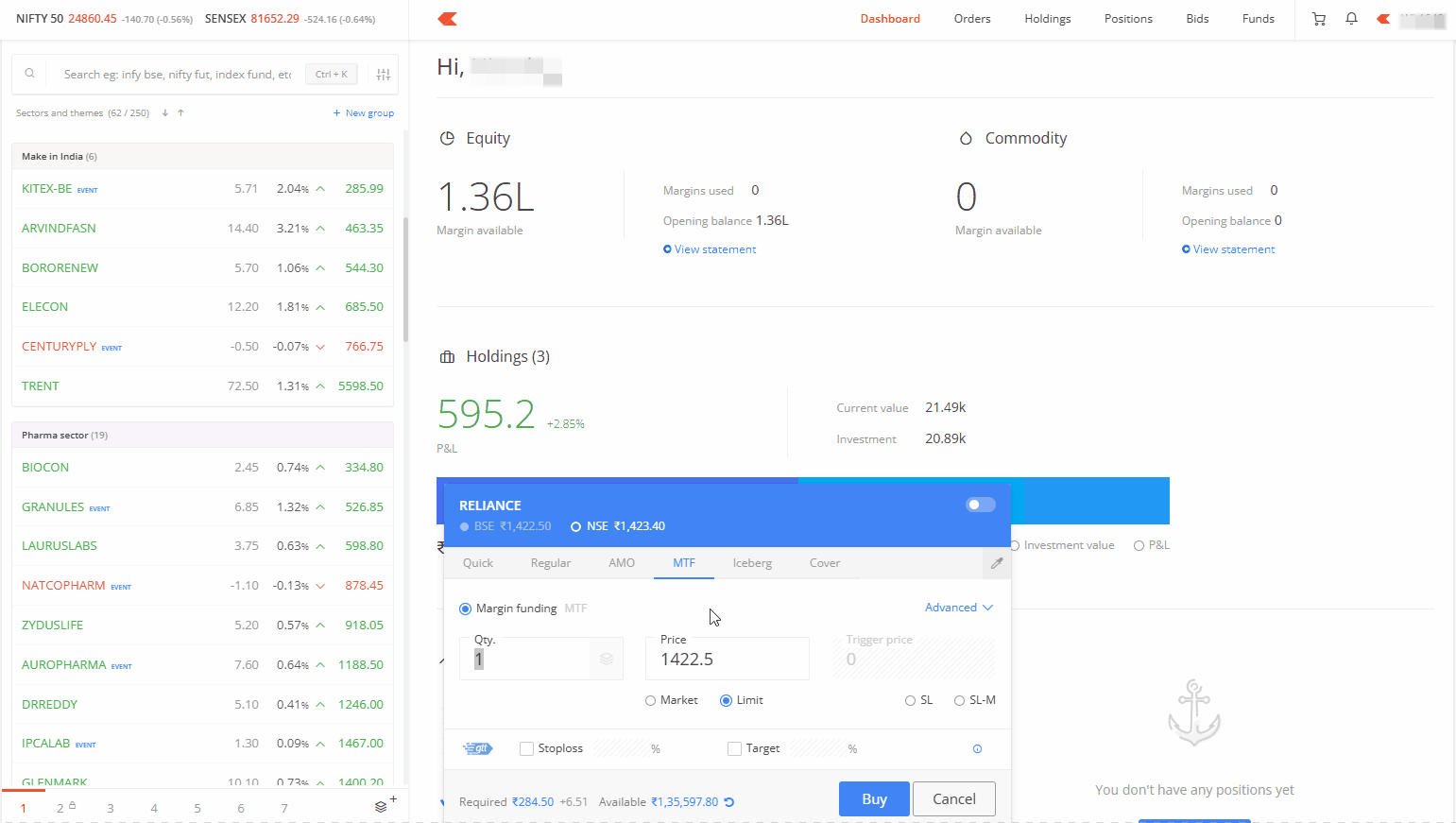
Task: Switch to the Regular order tab
Action: coord(551,563)
